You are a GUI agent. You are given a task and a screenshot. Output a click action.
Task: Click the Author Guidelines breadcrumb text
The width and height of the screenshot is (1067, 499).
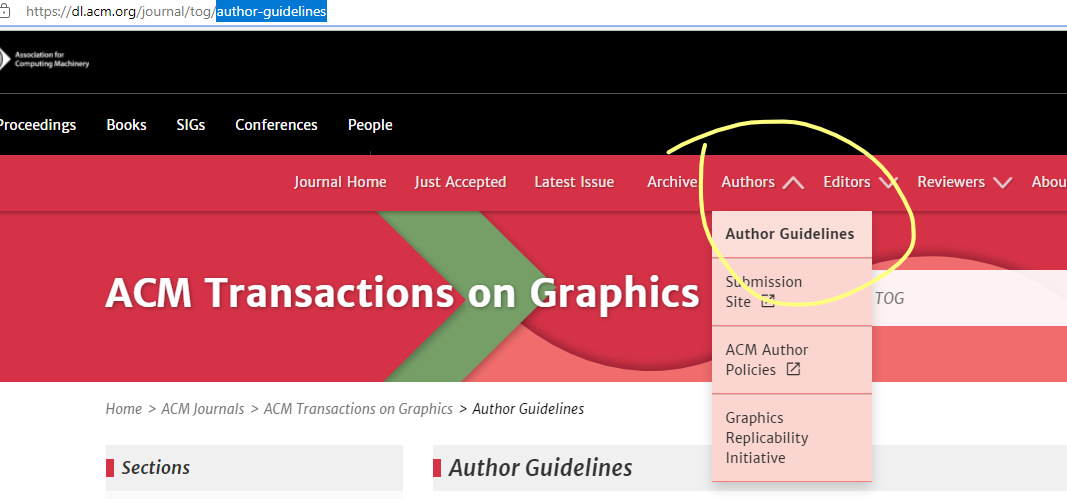528,408
